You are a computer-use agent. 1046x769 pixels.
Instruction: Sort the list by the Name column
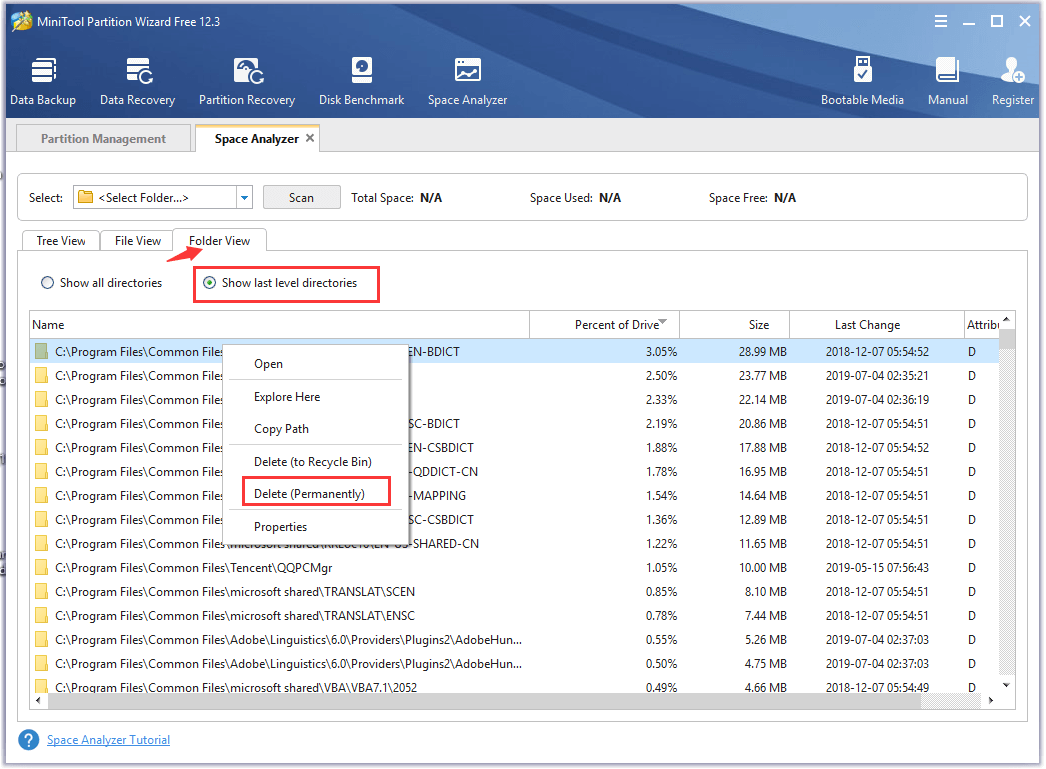[x=280, y=325]
